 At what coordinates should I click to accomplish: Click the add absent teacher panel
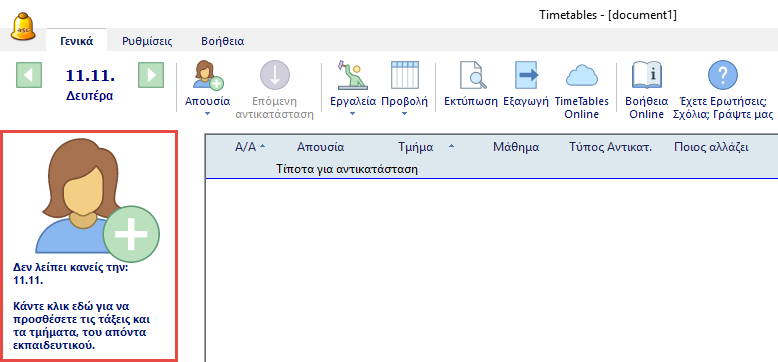(x=89, y=246)
